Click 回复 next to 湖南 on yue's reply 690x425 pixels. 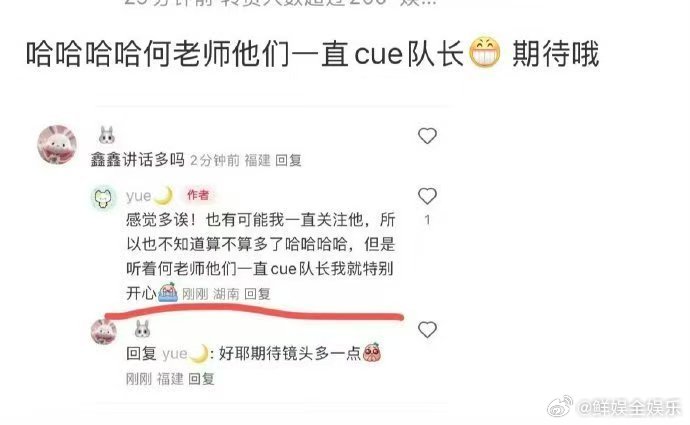click(257, 294)
